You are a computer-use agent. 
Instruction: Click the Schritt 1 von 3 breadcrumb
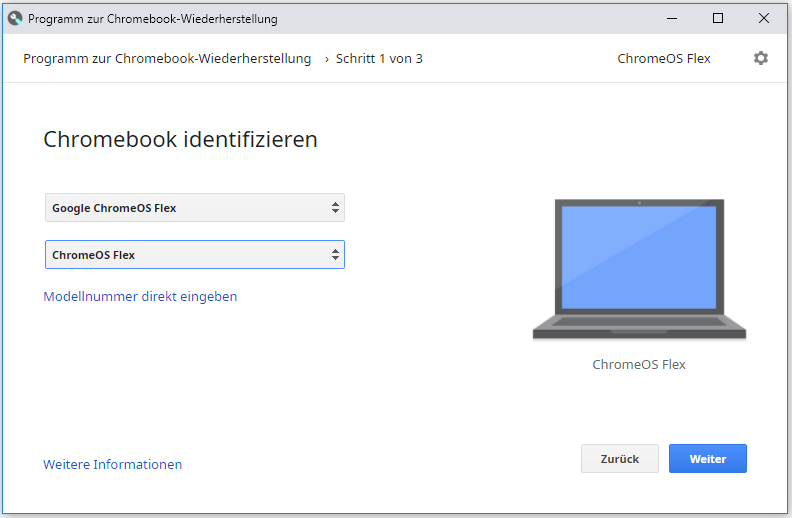379,59
